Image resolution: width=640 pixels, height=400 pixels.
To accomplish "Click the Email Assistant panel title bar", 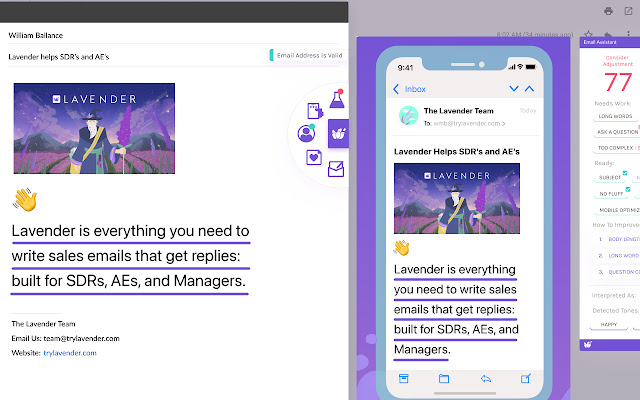I will [610, 42].
